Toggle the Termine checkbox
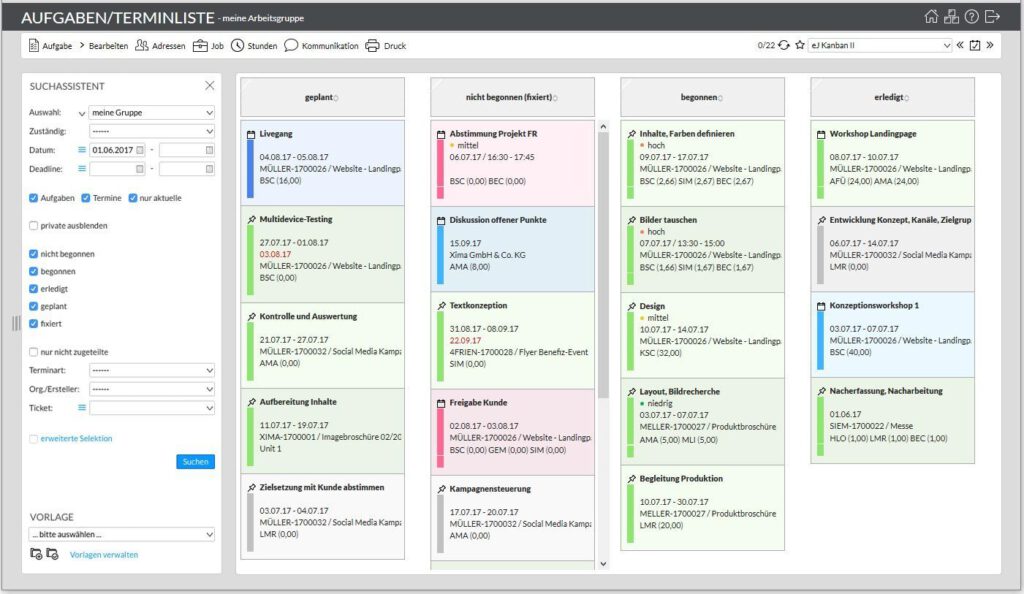Screen dimensions: 1024x594 pos(86,198)
